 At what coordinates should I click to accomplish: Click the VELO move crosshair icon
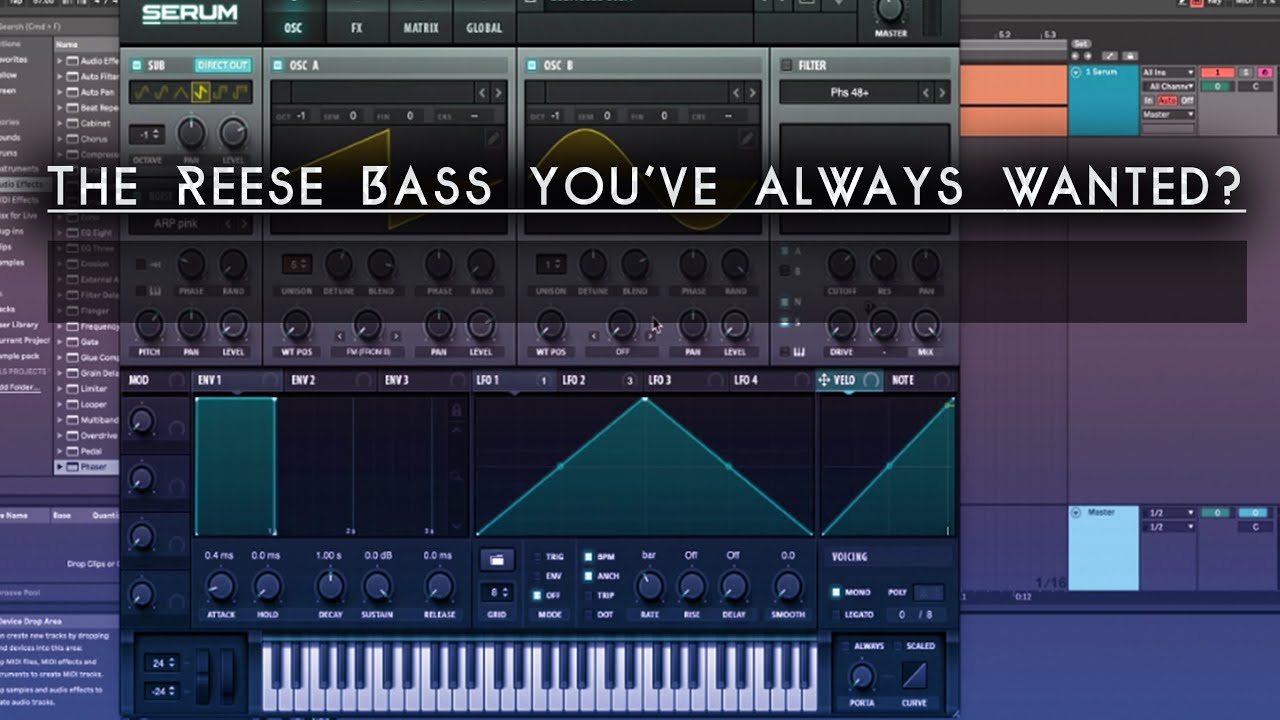pyautogui.click(x=824, y=380)
